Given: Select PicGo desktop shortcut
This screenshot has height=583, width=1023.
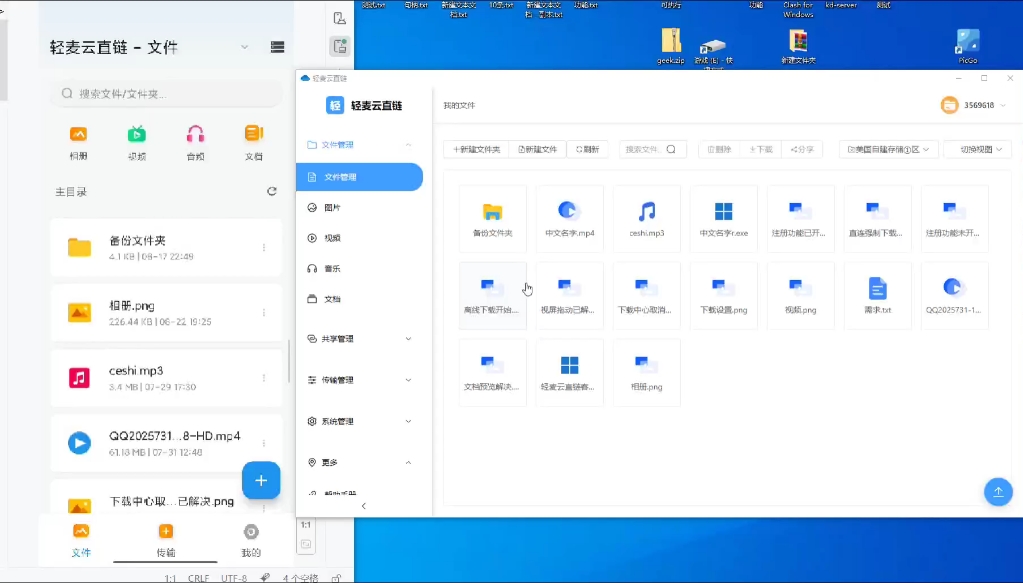Looking at the screenshot, I should [x=968, y=46].
